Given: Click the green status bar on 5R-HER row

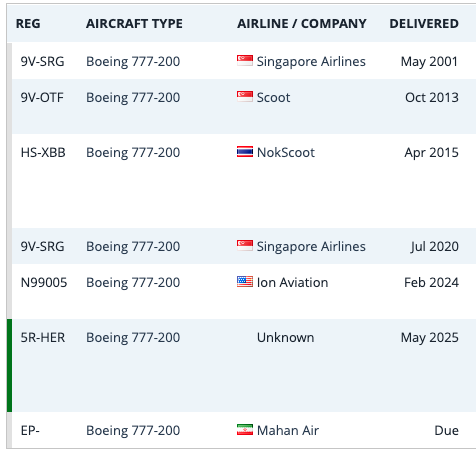Looking at the screenshot, I should (x=9, y=365).
